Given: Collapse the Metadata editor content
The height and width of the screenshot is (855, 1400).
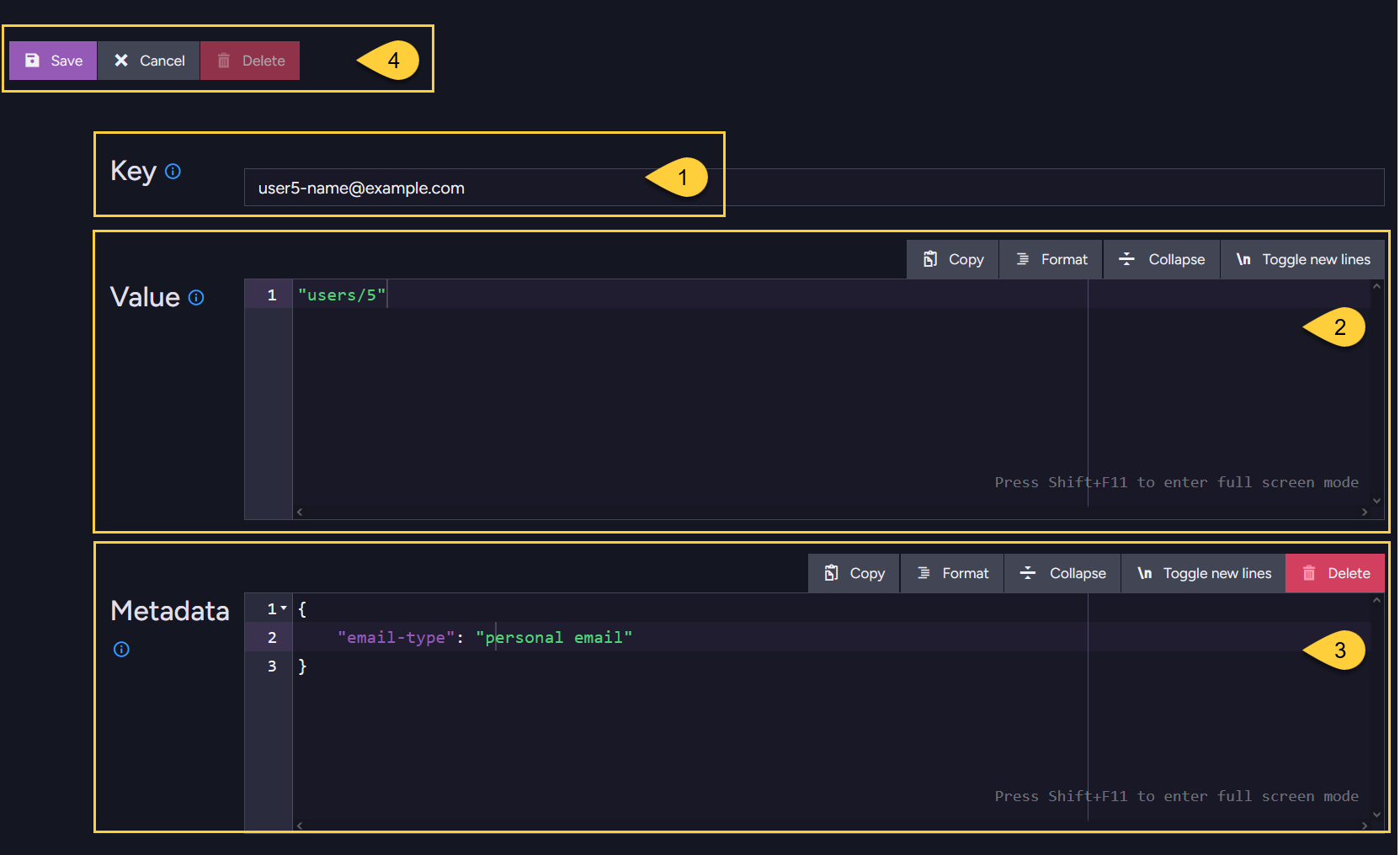Looking at the screenshot, I should pyautogui.click(x=1062, y=573).
